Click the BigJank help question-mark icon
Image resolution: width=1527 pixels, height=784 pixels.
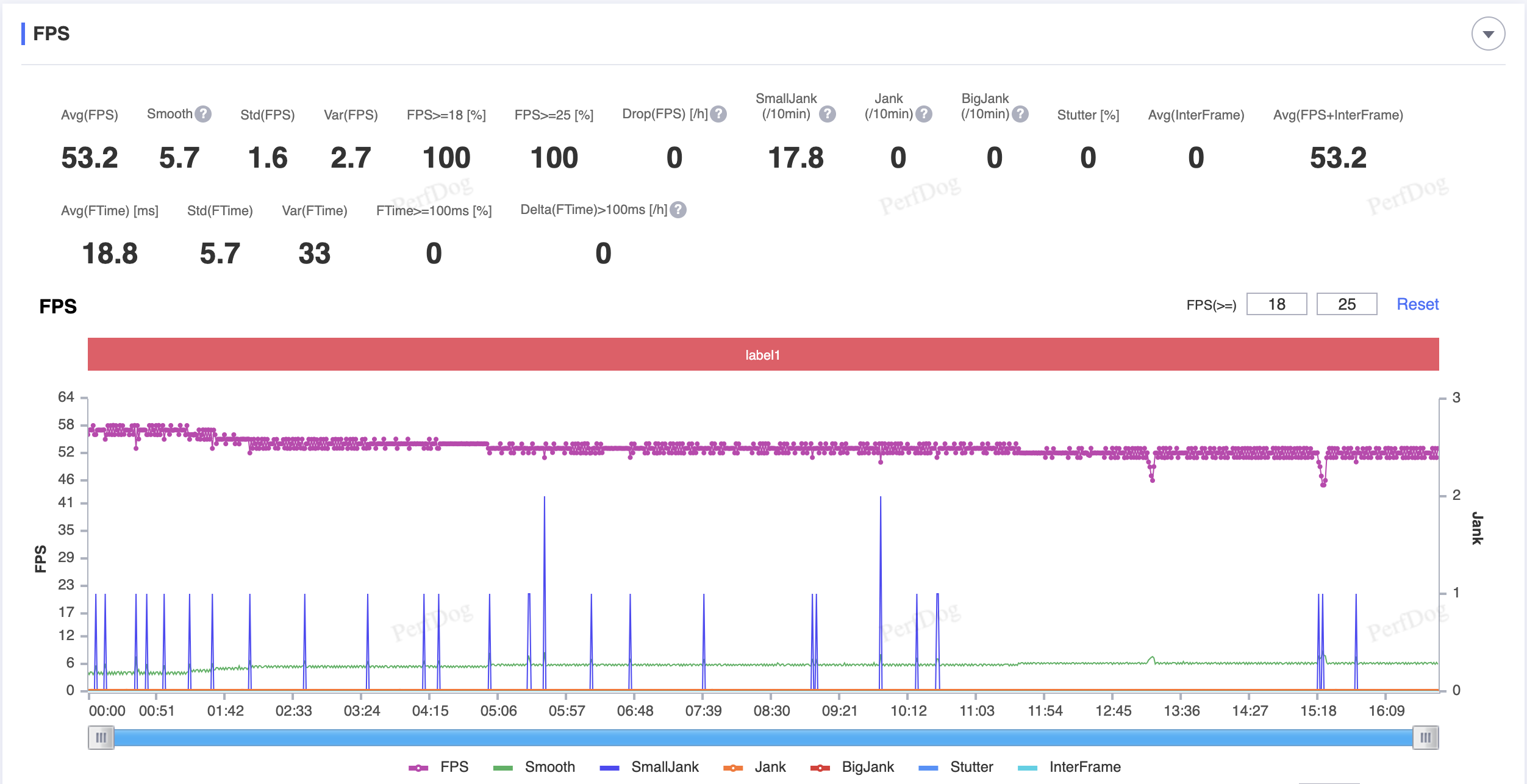[x=1020, y=114]
